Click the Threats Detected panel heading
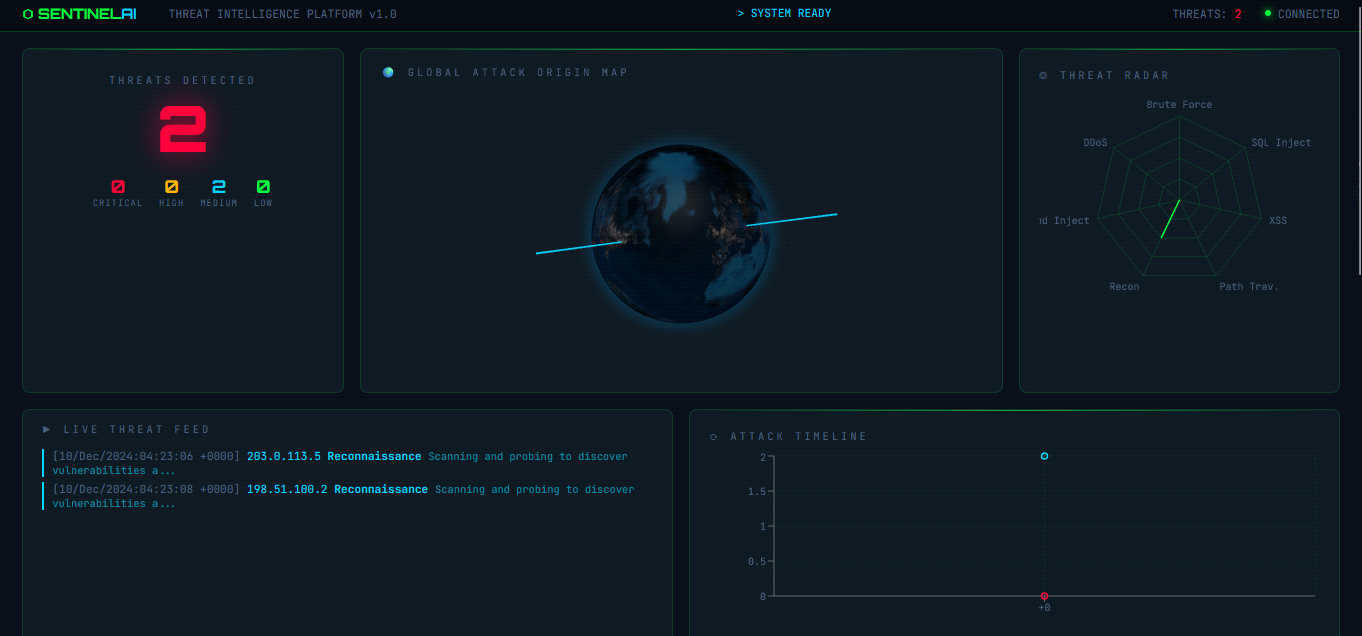Viewport: 1362px width, 636px height. [183, 80]
